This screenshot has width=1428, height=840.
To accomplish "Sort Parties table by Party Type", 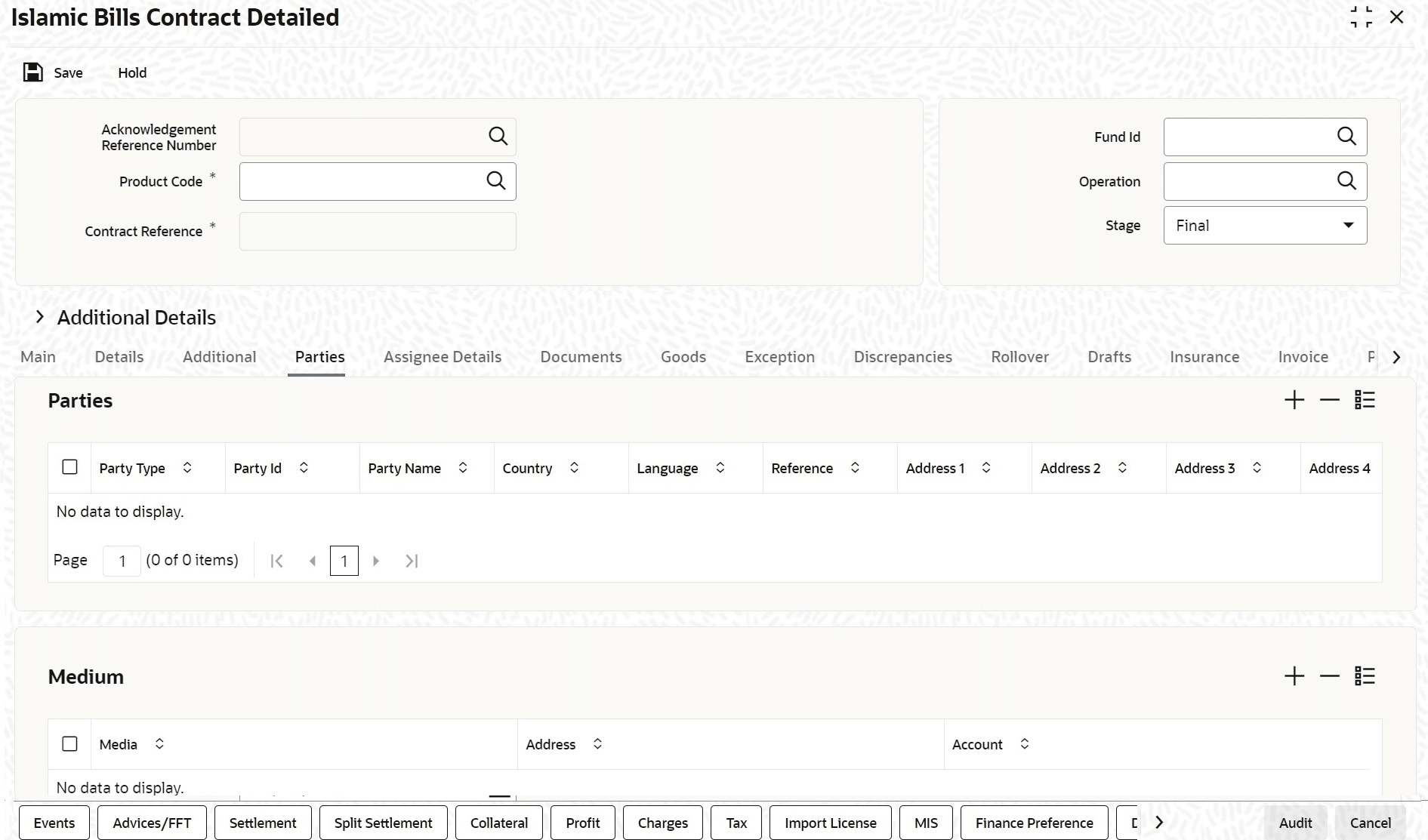I will click(x=187, y=468).
